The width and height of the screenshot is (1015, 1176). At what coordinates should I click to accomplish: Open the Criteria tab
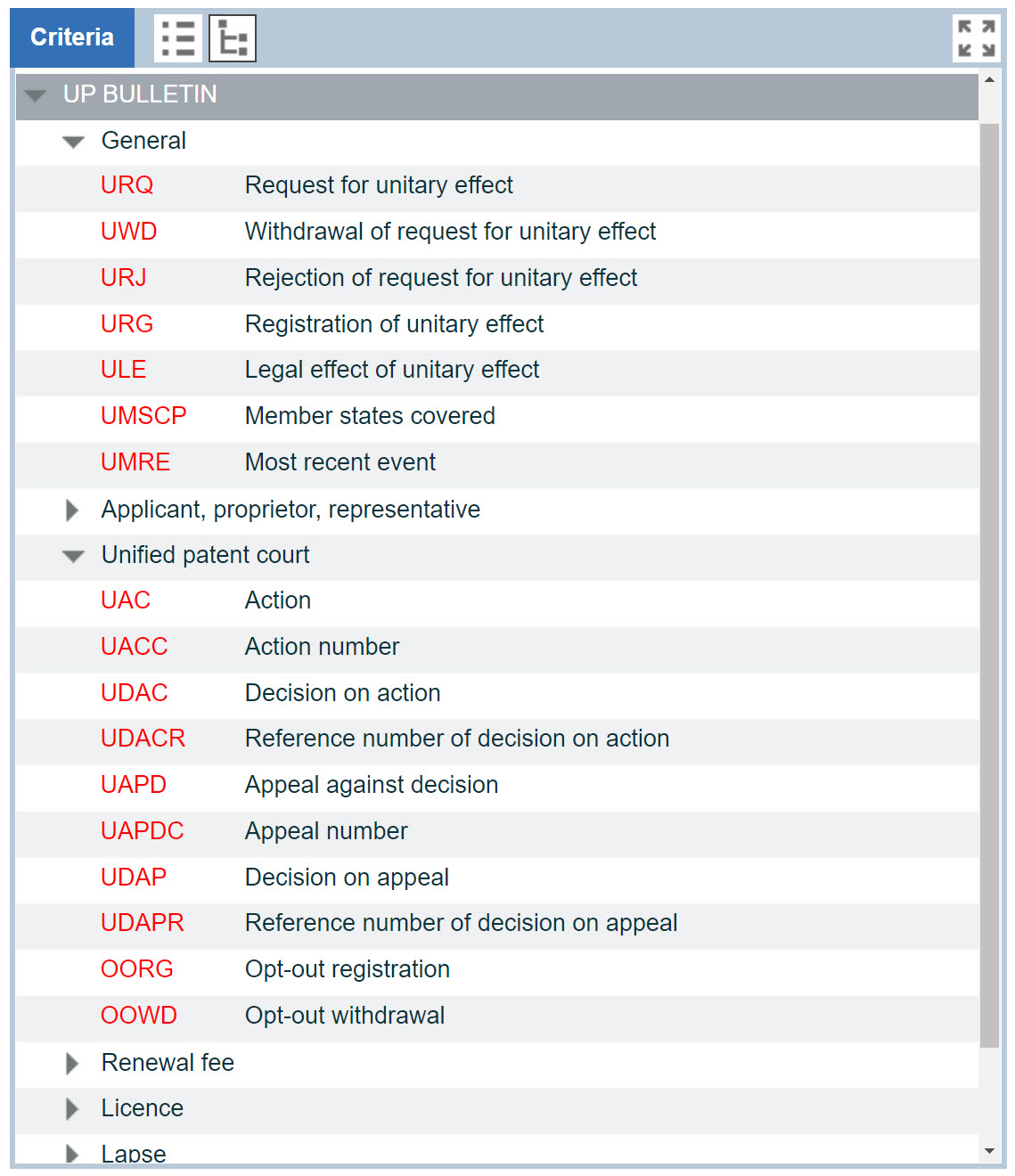click(x=72, y=37)
